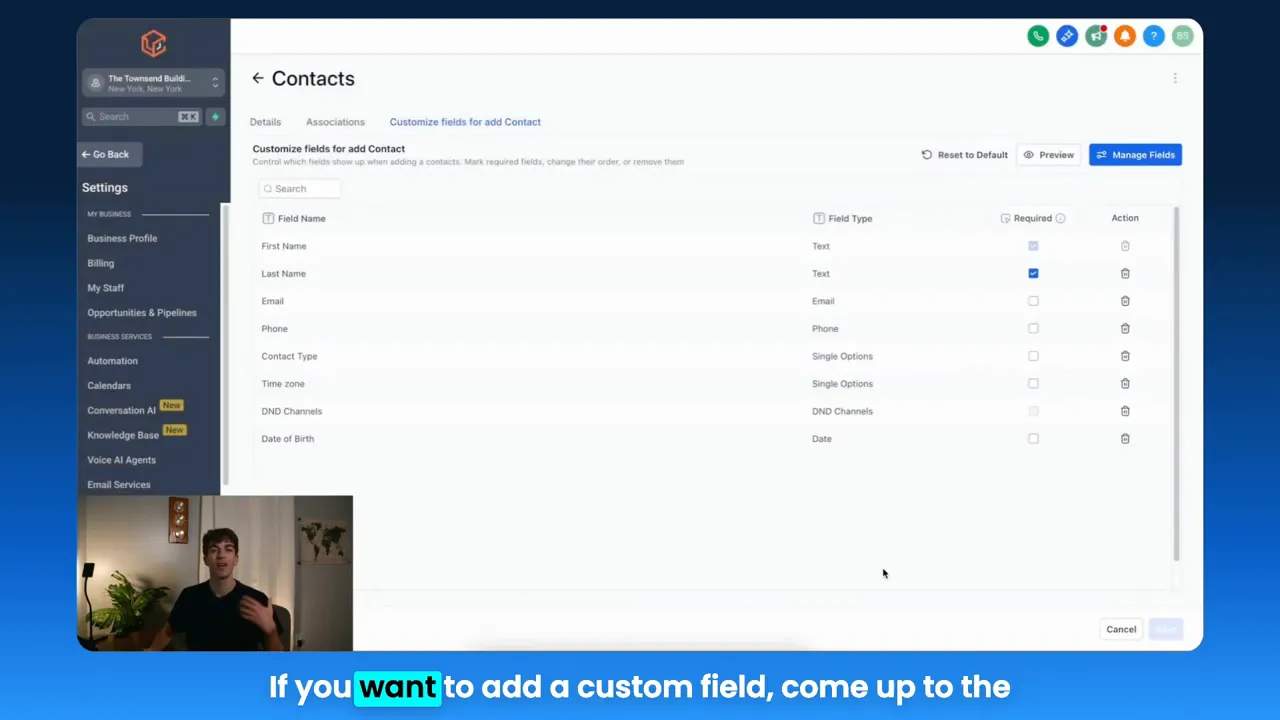Click the Manage Fields button
The height and width of the screenshot is (720, 1280).
coord(1135,154)
